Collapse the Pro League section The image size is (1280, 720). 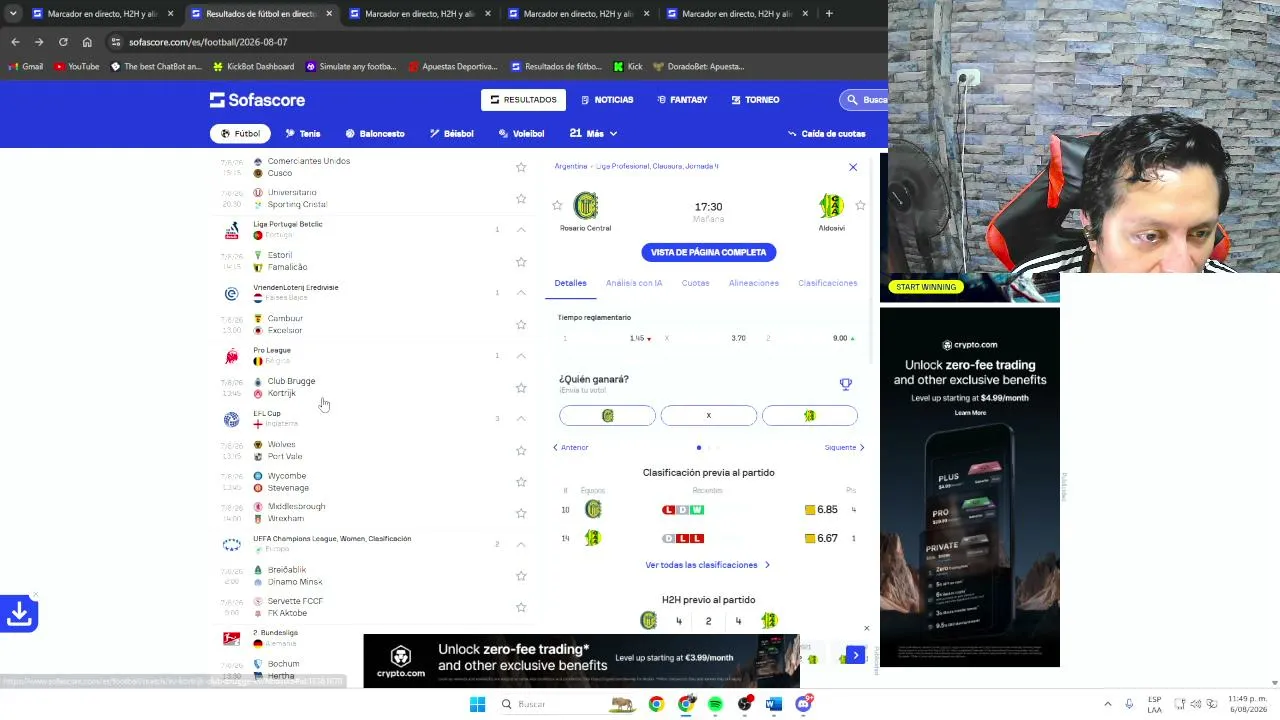[x=521, y=356]
